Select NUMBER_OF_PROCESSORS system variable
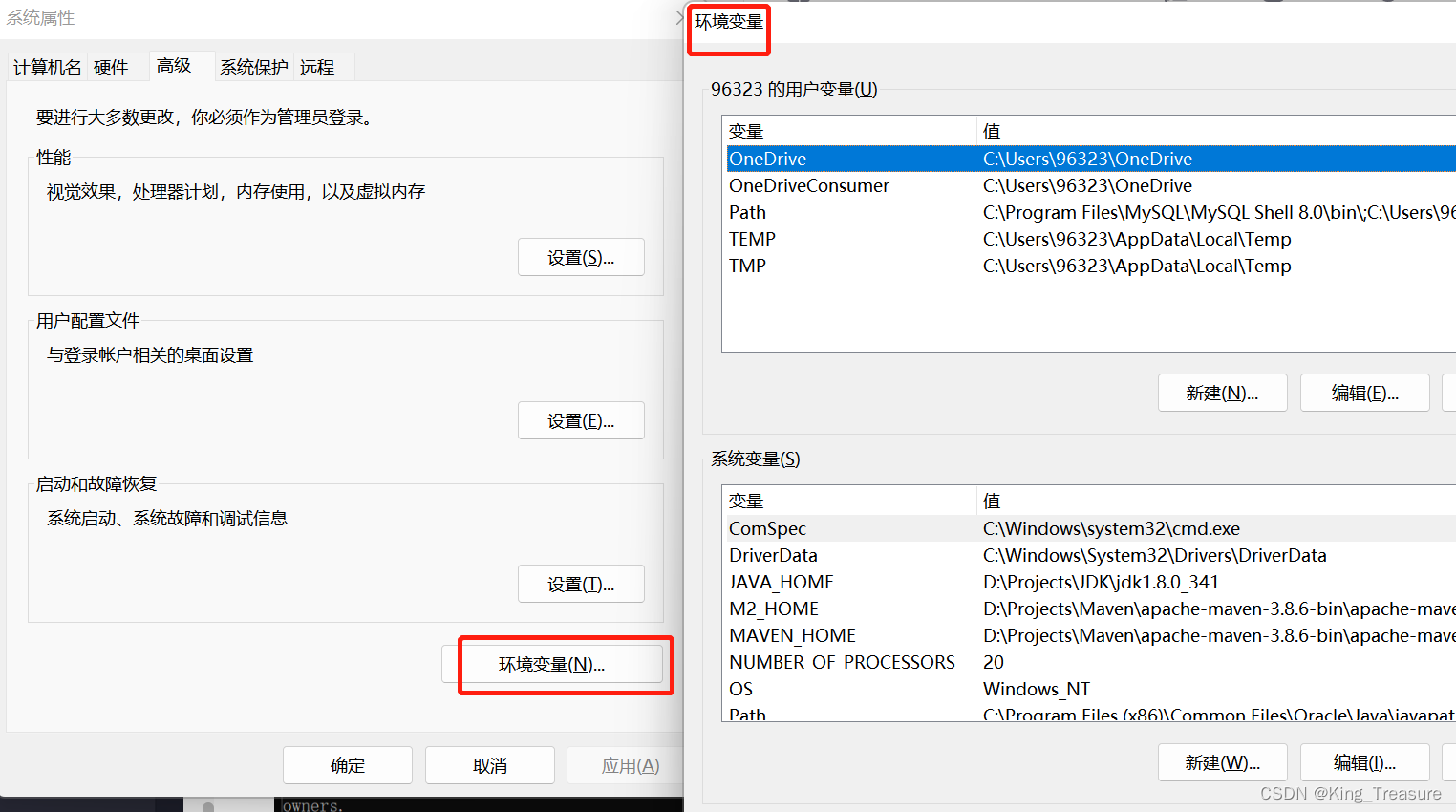Screen dimensions: 1456x812 point(1090,662)
